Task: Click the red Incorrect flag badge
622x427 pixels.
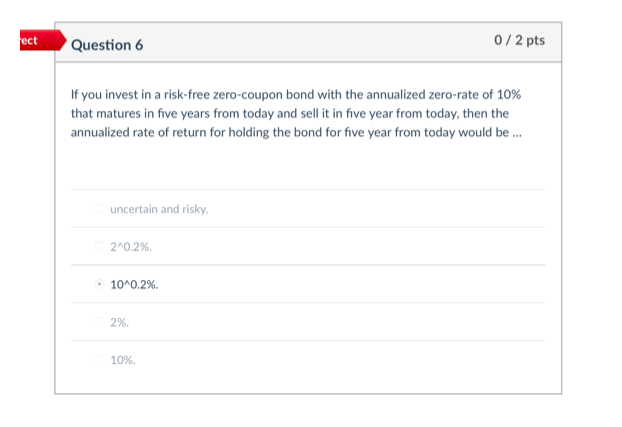Action: 28,41
